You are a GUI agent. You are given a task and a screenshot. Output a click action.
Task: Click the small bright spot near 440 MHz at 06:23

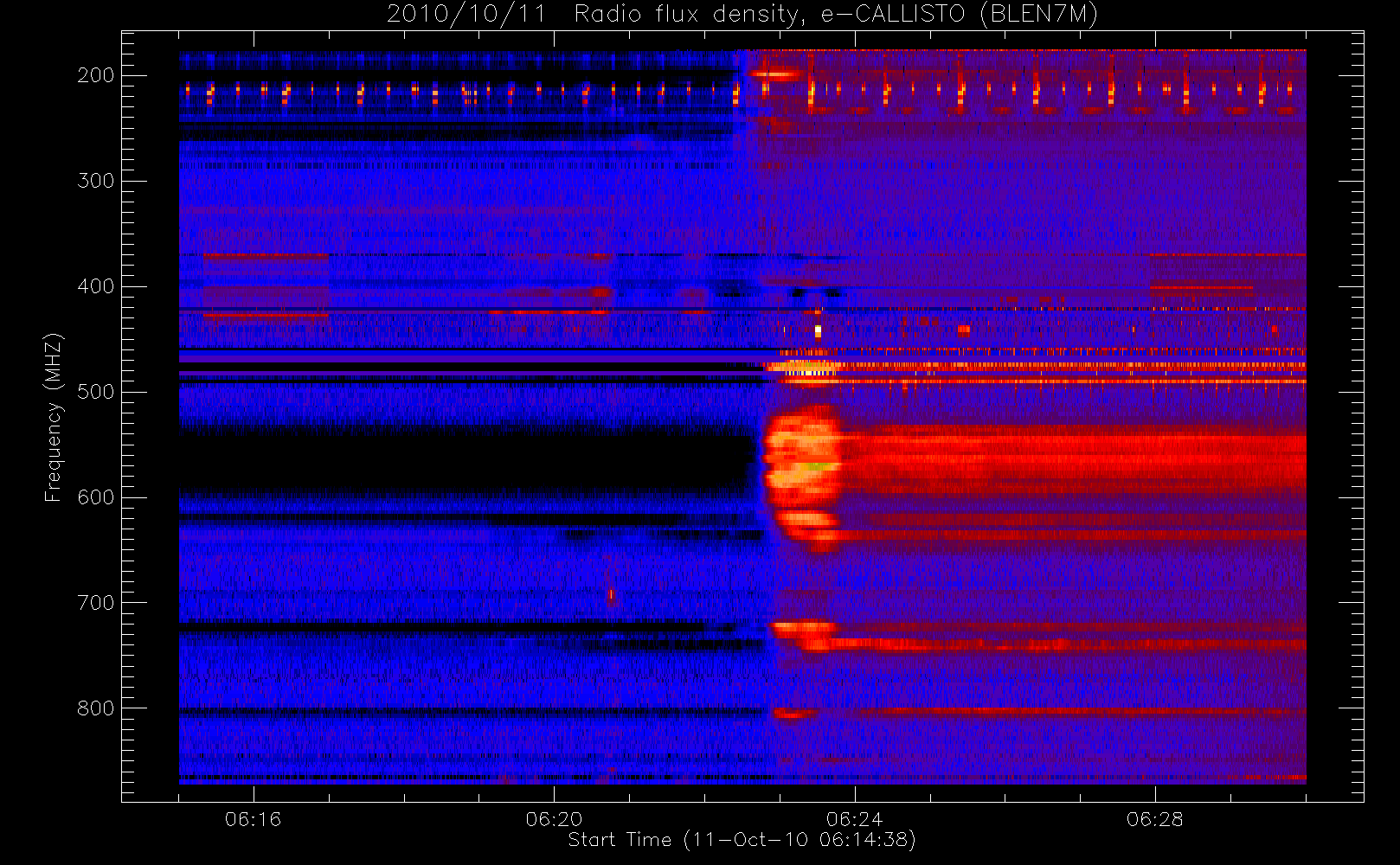pos(818,330)
